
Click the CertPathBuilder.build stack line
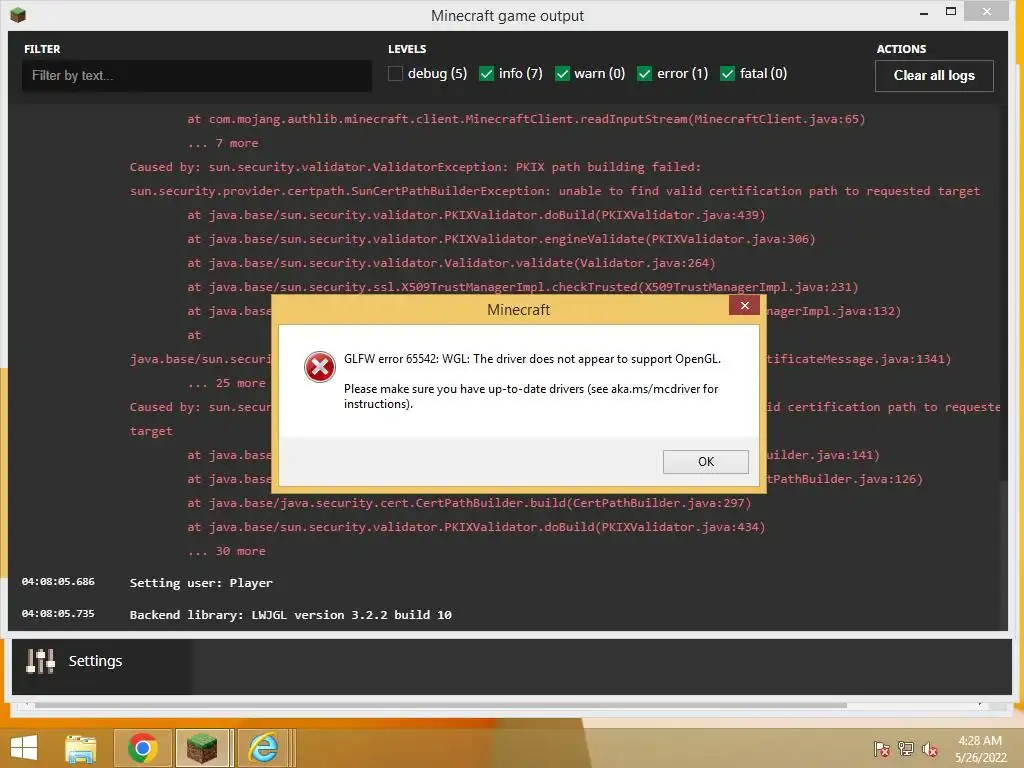coord(469,504)
